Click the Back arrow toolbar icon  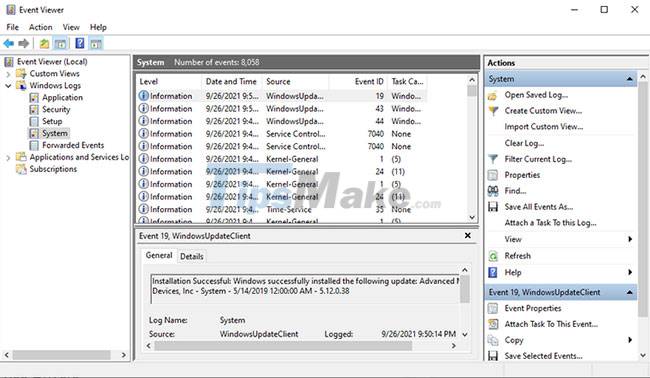tap(8, 43)
